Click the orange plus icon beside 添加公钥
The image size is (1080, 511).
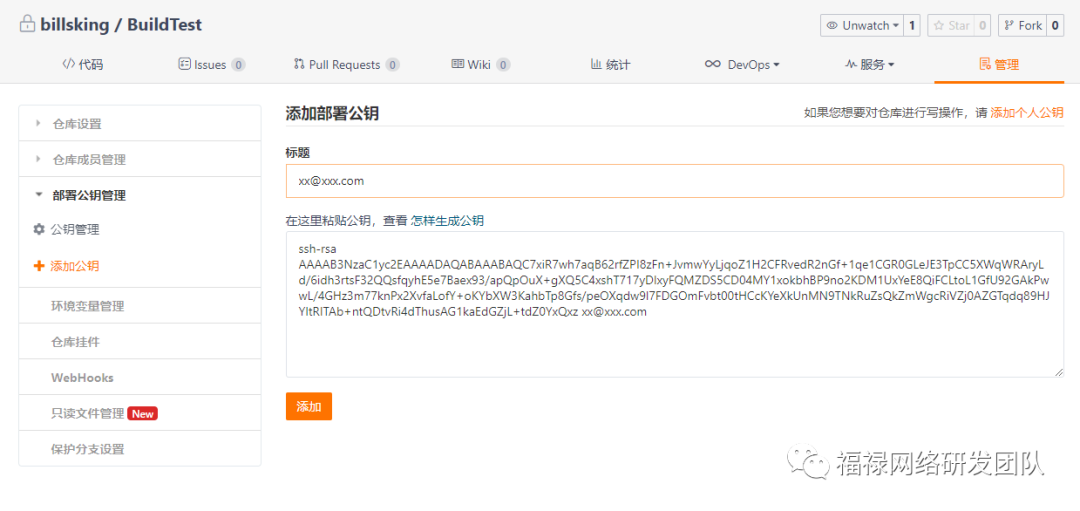pyautogui.click(x=39, y=266)
